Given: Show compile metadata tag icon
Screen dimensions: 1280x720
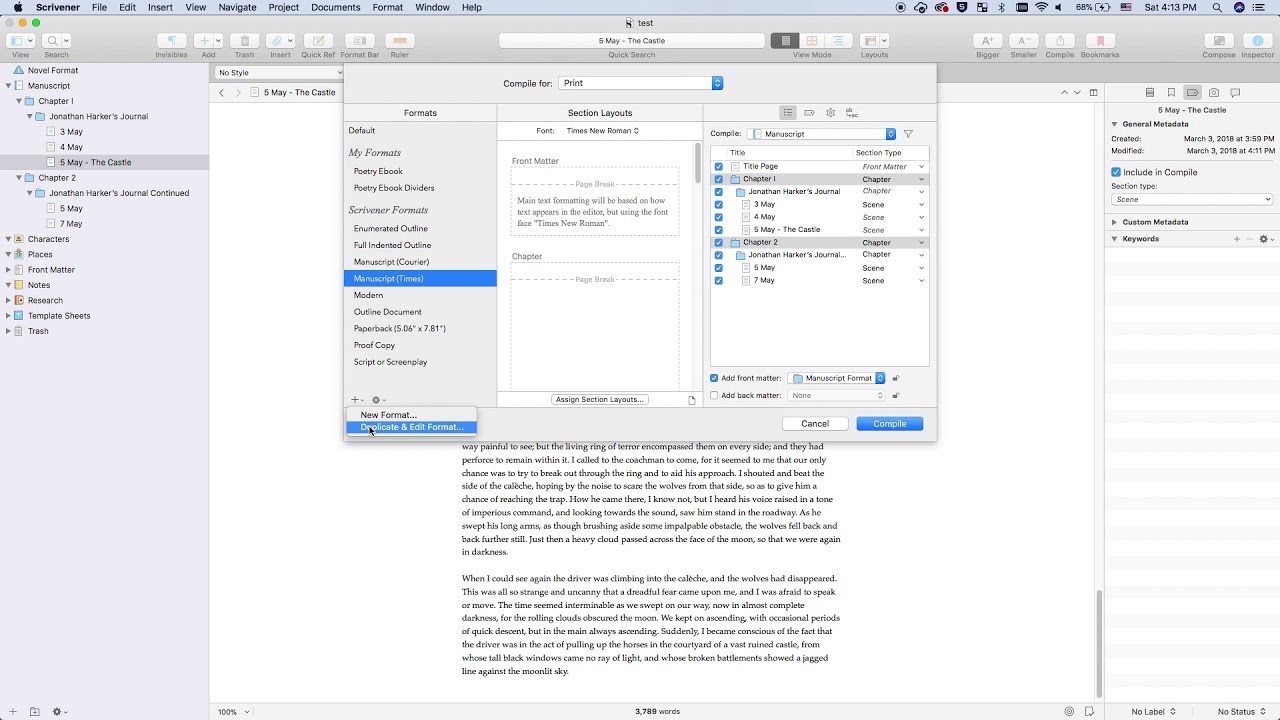Looking at the screenshot, I should [809, 113].
